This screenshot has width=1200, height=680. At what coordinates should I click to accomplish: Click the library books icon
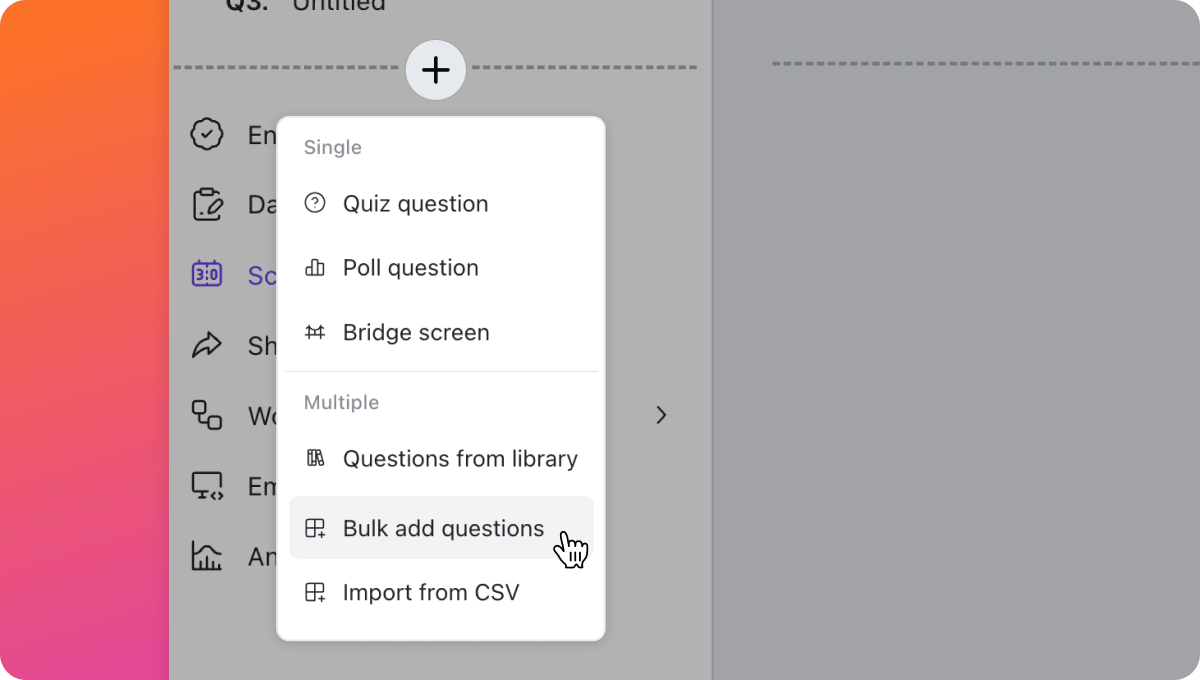click(x=315, y=458)
